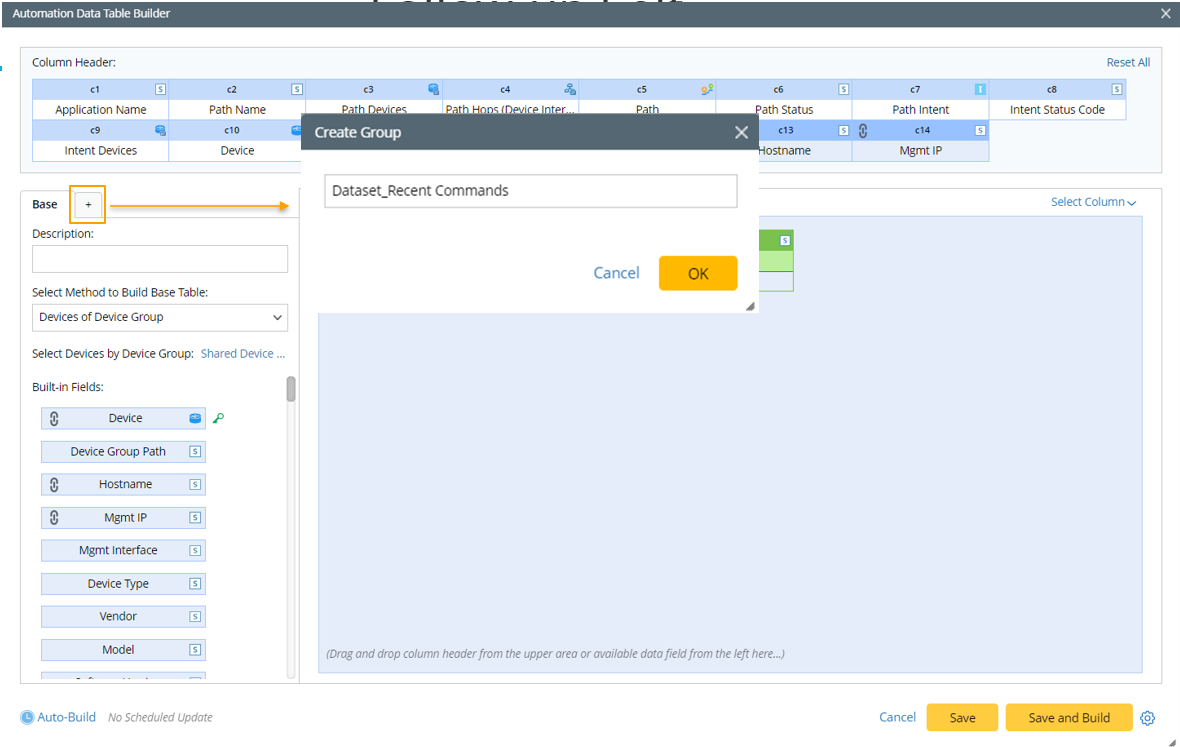
Task: Click the Save button
Action: pos(962,718)
